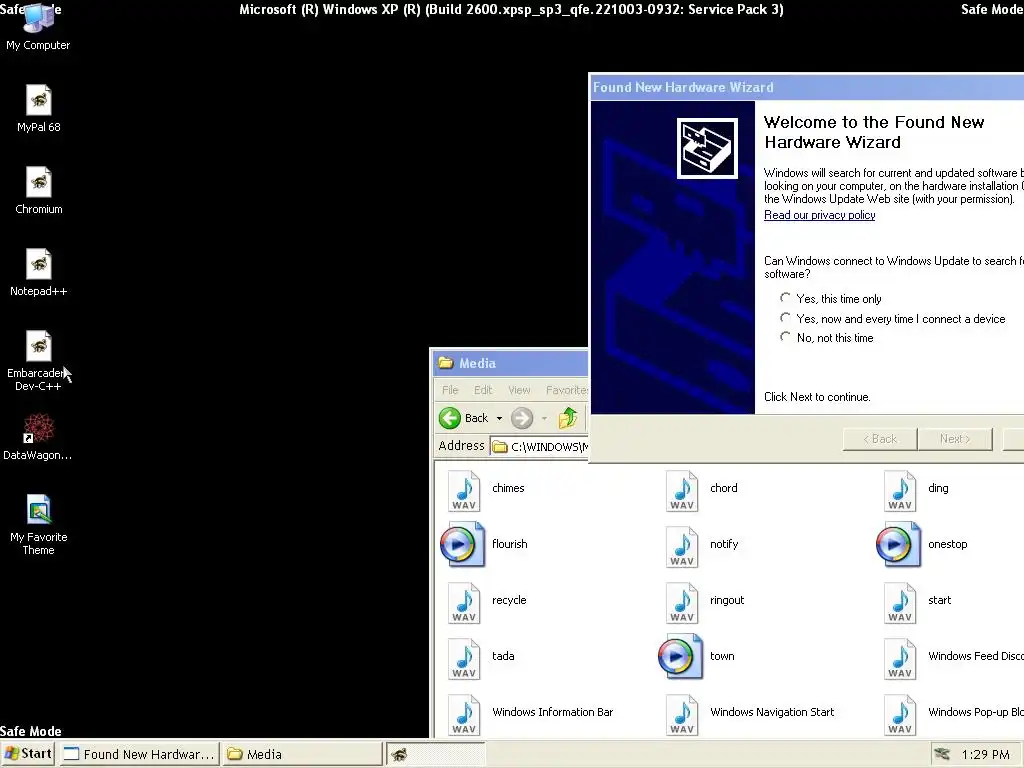Click Found New Hardware Wizard title bar

coord(807,87)
